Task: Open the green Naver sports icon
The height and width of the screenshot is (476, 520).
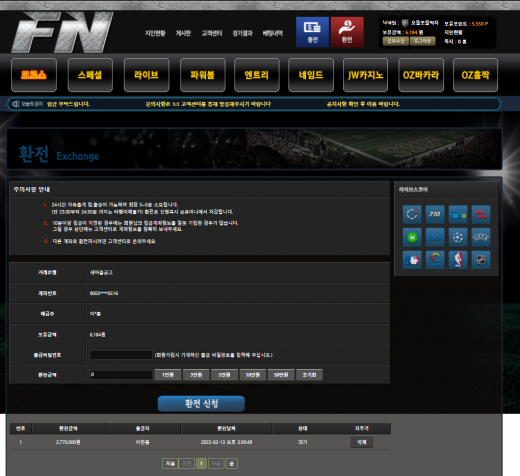Action: coord(412,237)
